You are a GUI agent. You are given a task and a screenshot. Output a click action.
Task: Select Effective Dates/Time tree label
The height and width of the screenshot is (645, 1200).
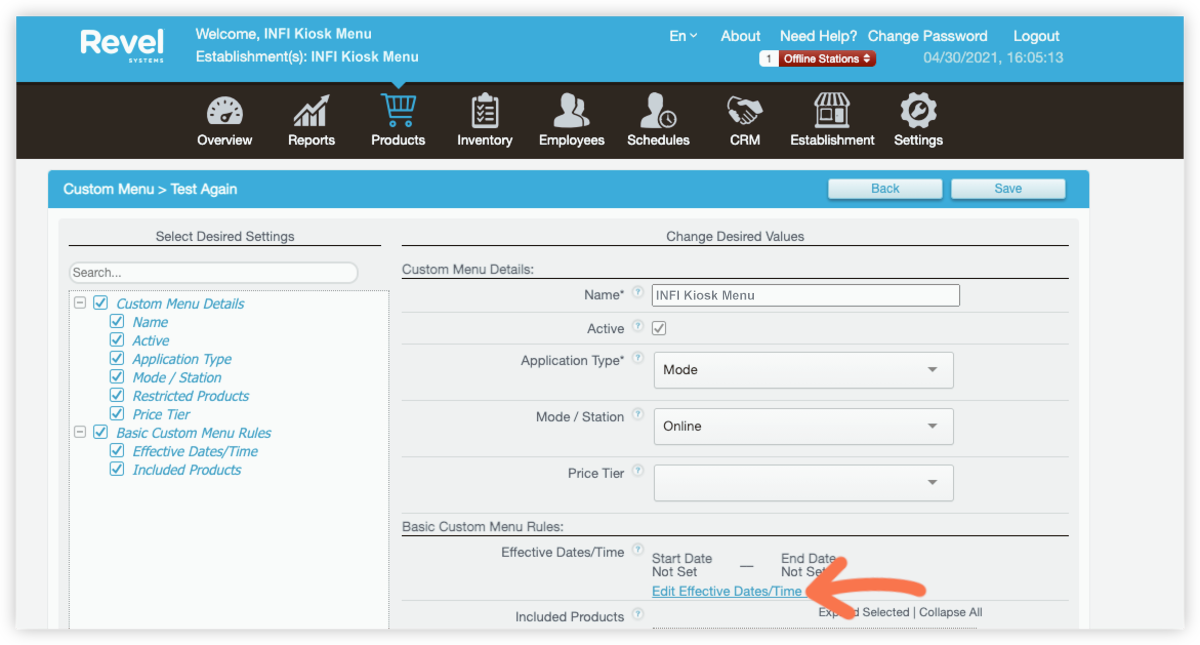coord(195,451)
